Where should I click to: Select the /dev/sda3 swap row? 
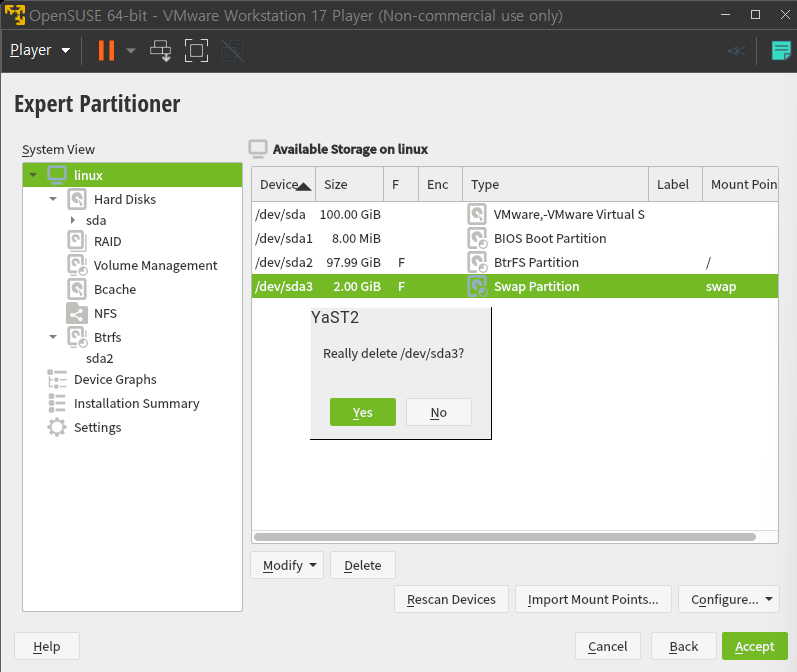pos(515,286)
